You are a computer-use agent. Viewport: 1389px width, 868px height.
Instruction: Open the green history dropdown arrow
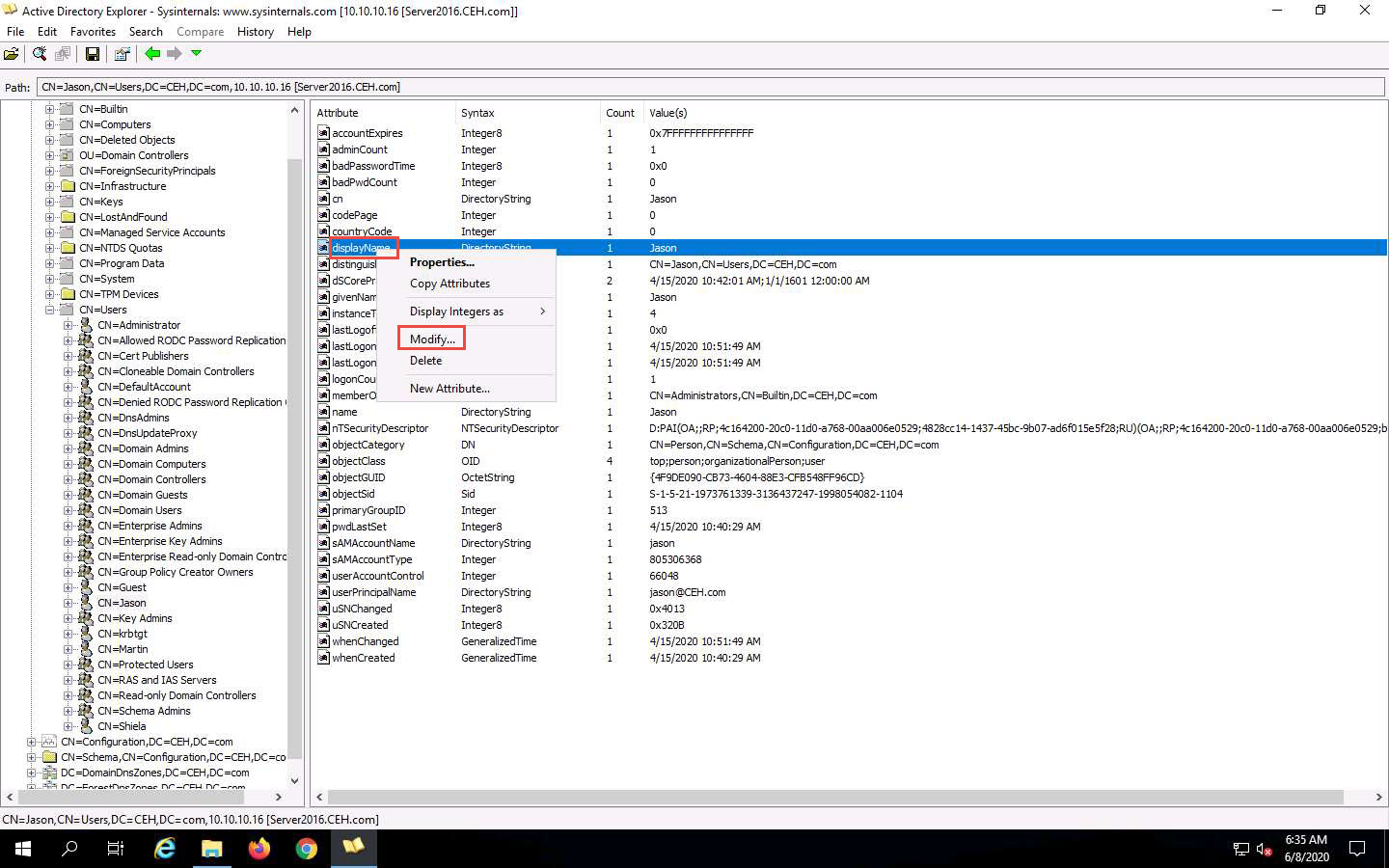point(196,54)
